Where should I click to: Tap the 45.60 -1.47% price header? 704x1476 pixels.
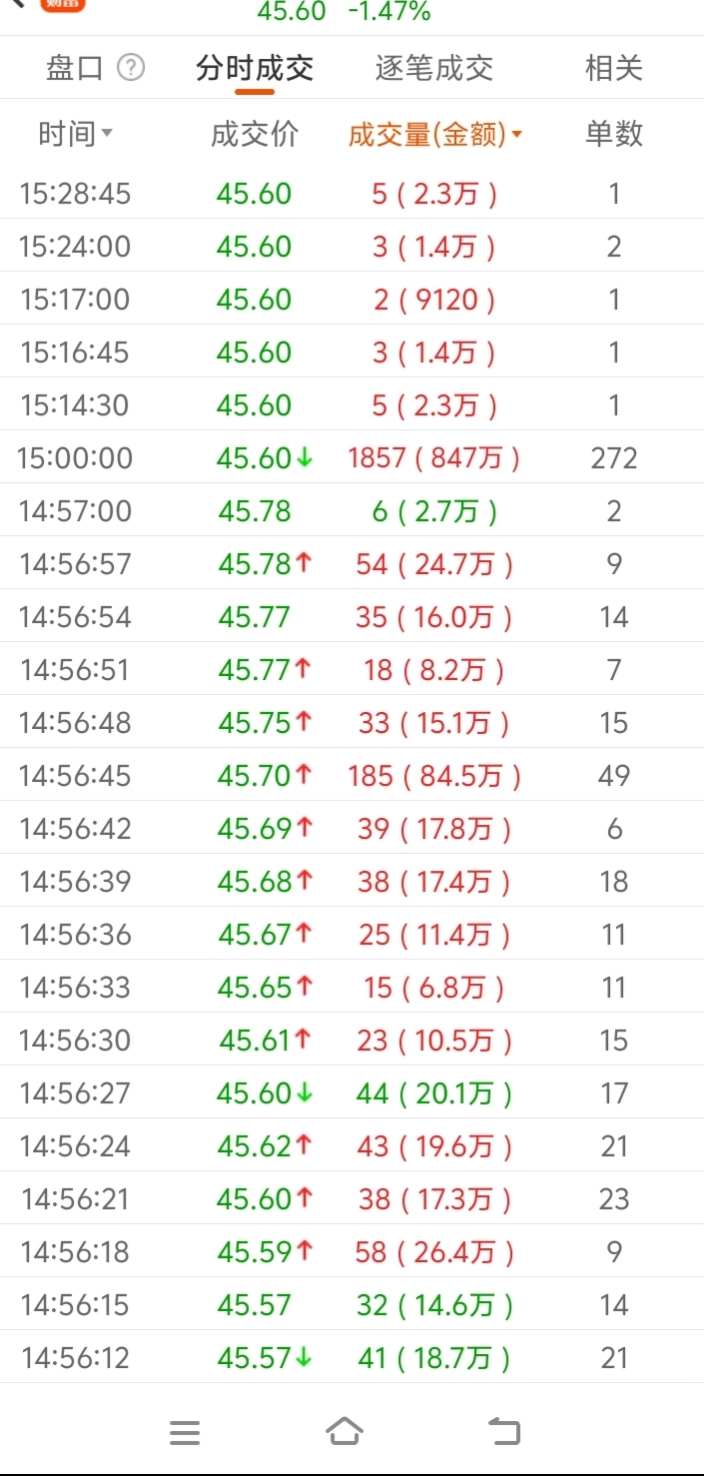344,12
